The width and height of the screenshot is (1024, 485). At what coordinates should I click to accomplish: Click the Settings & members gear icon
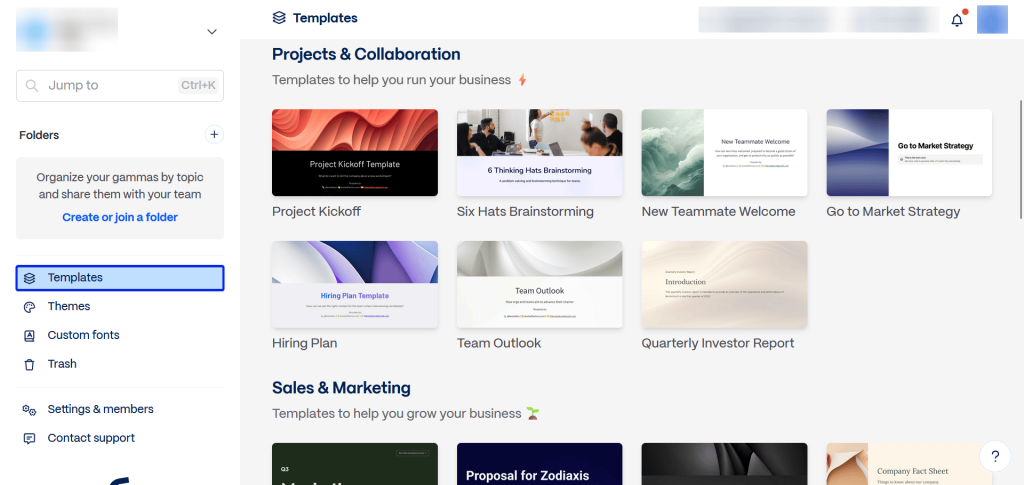29,410
